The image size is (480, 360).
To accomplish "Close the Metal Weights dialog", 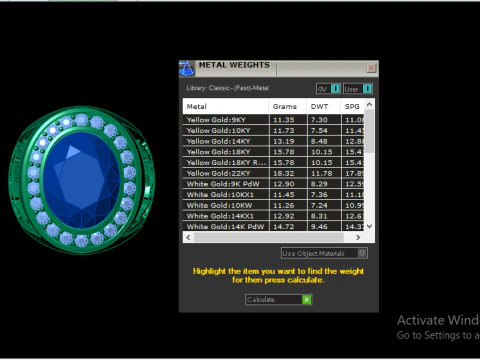I will pos(371,68).
